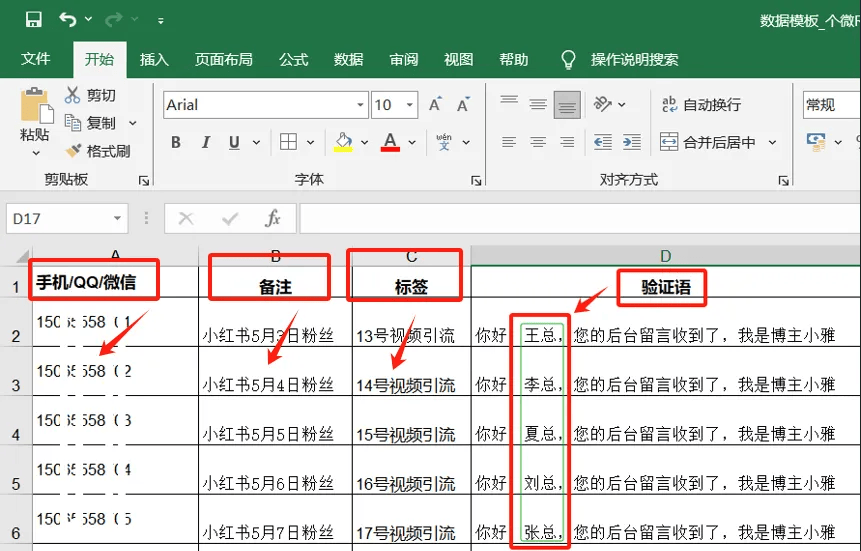Click 剪切 to cut selection

pos(90,95)
